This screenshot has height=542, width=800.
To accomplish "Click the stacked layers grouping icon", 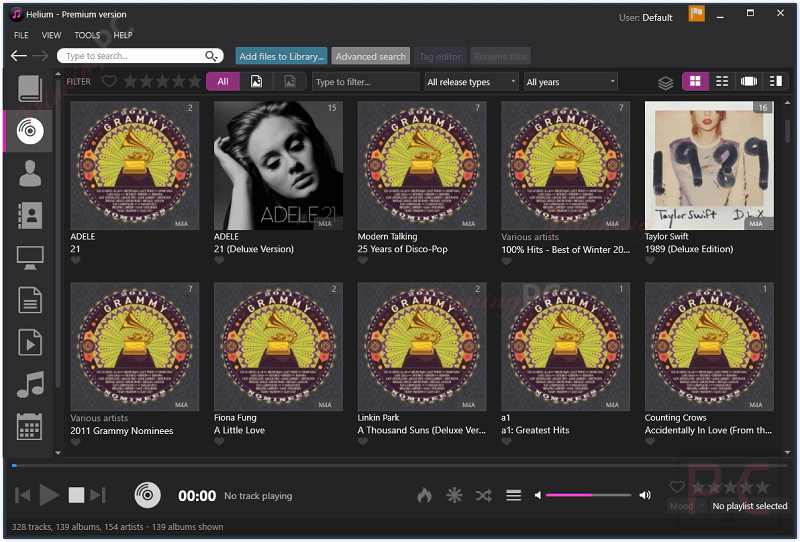I will pos(665,82).
